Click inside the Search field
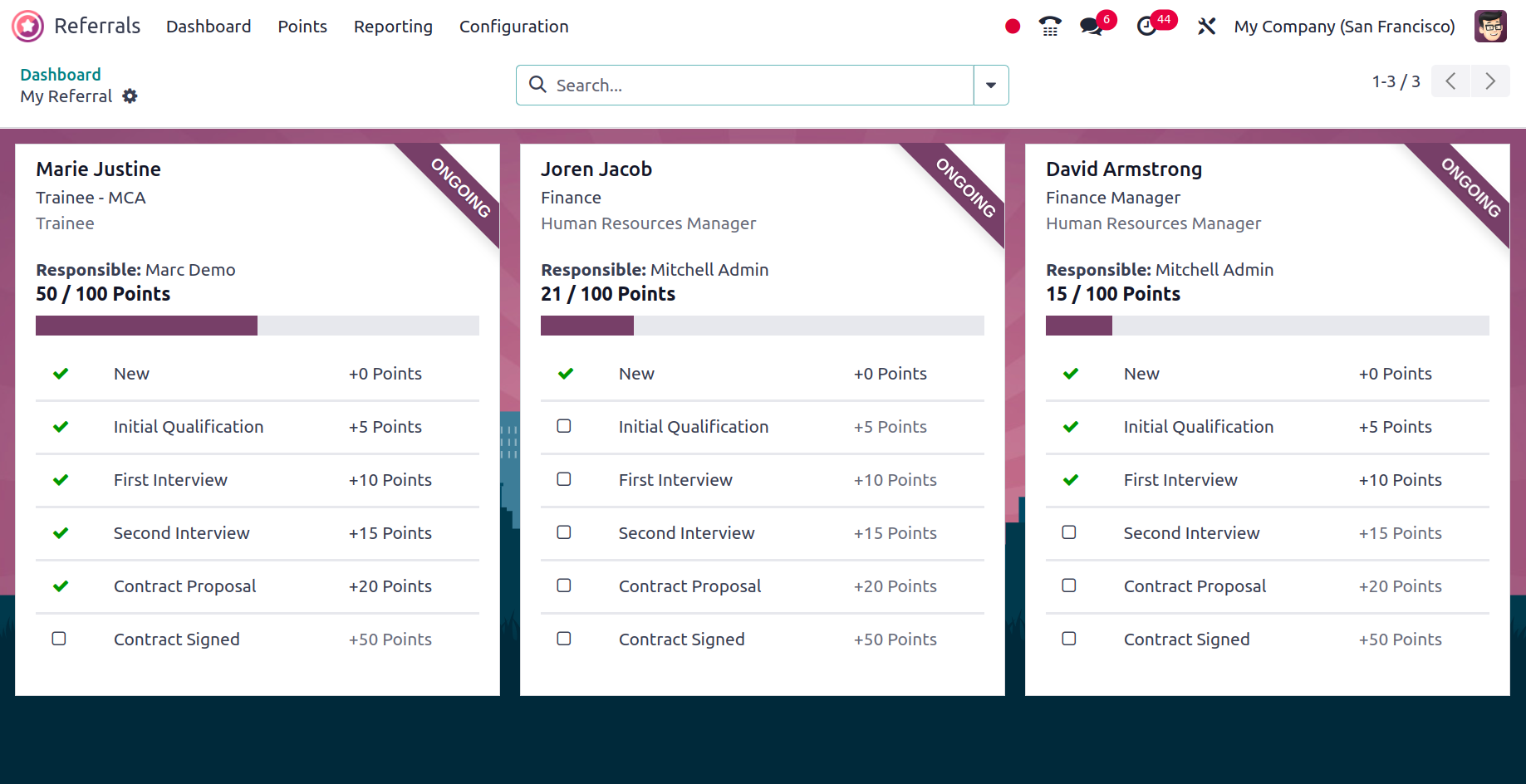Image resolution: width=1526 pixels, height=784 pixels. click(731, 85)
